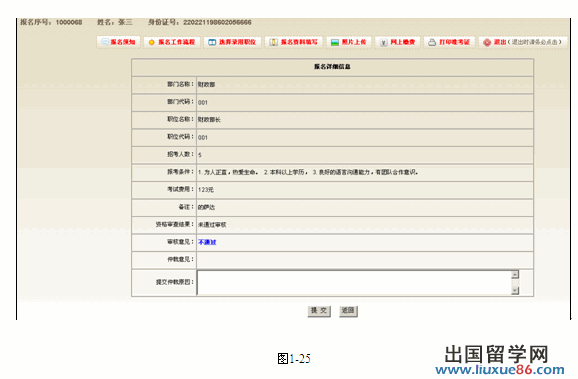578x379 pixels.
Task: Focus the 提交仲裁原因 text area
Action: [354, 283]
